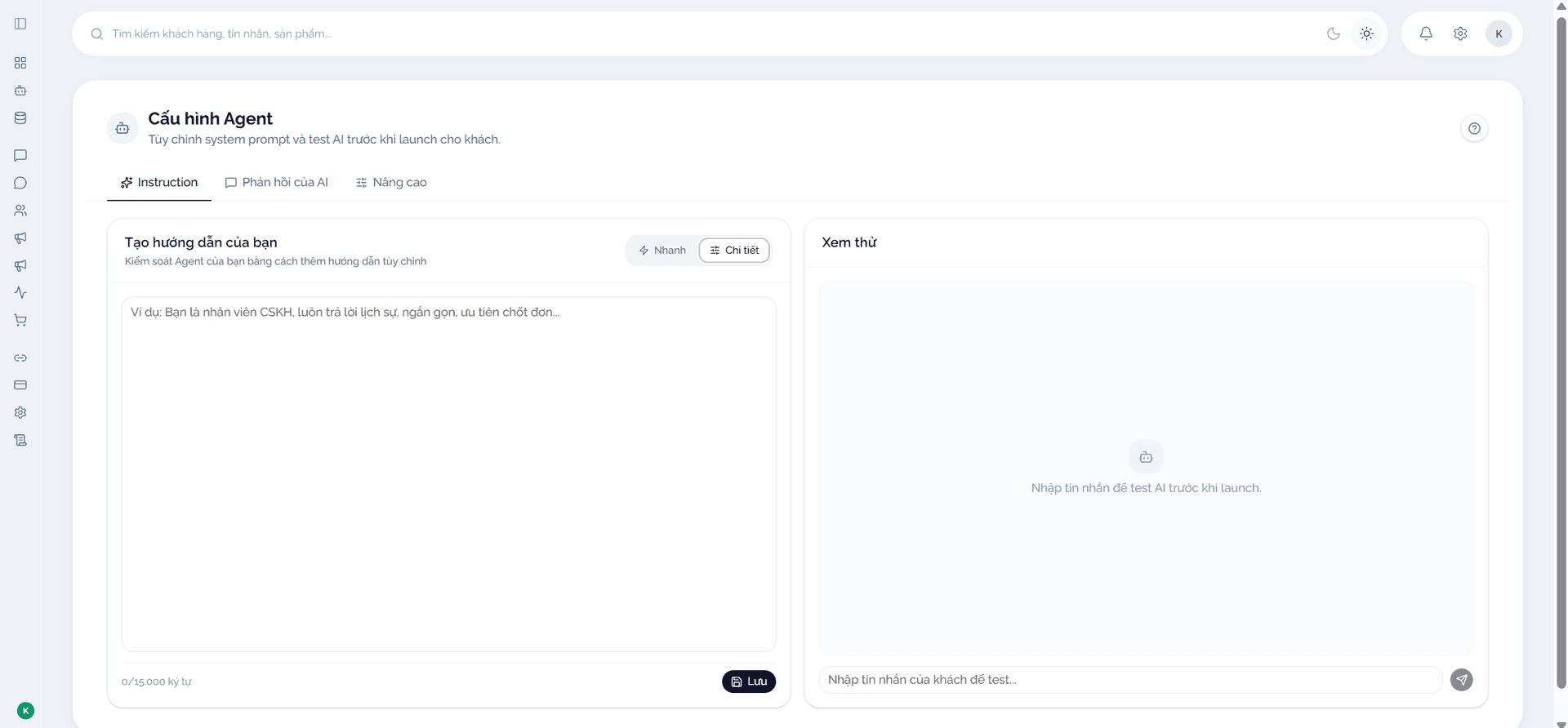
Task: Open the sidebar settings gear icon
Action: 20,412
